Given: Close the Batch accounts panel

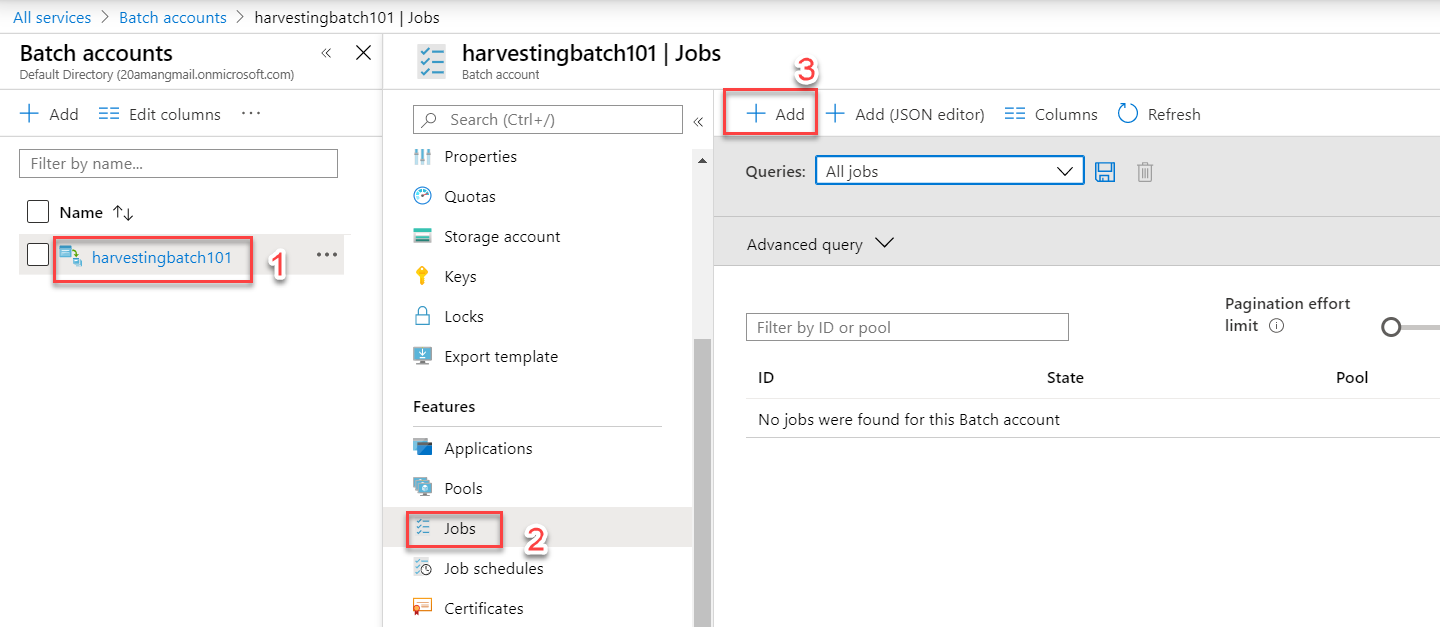Looking at the screenshot, I should (x=364, y=53).
